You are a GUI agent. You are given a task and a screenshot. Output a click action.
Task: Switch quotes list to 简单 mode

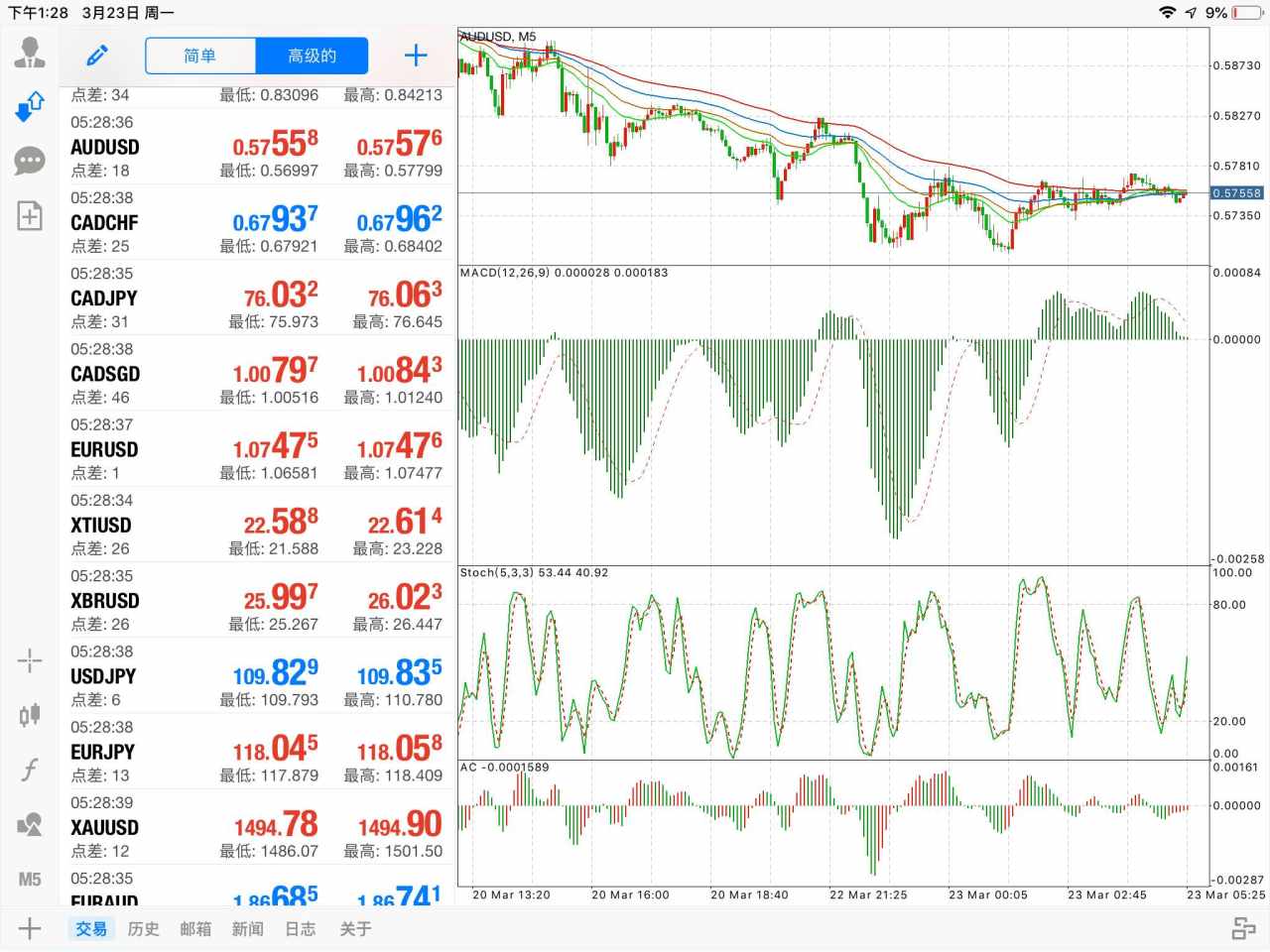[x=200, y=56]
